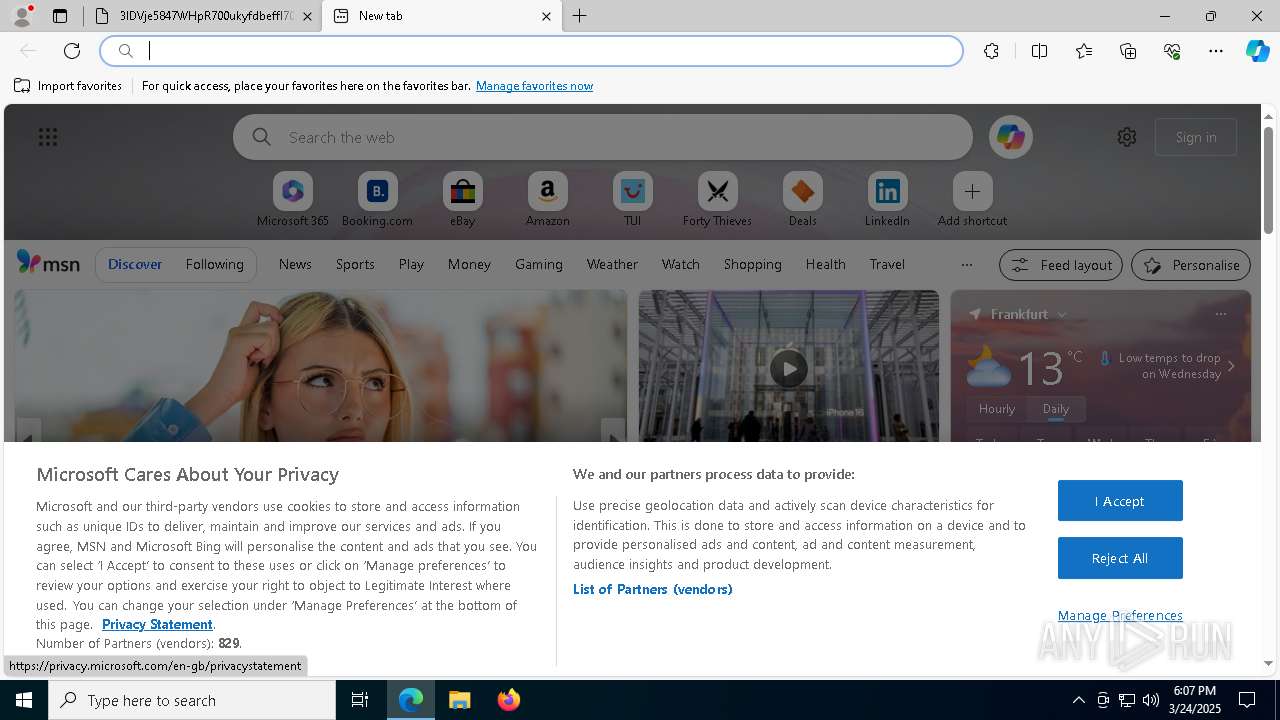Open the tab actions menu icon
The image size is (1280, 720).
tap(60, 16)
